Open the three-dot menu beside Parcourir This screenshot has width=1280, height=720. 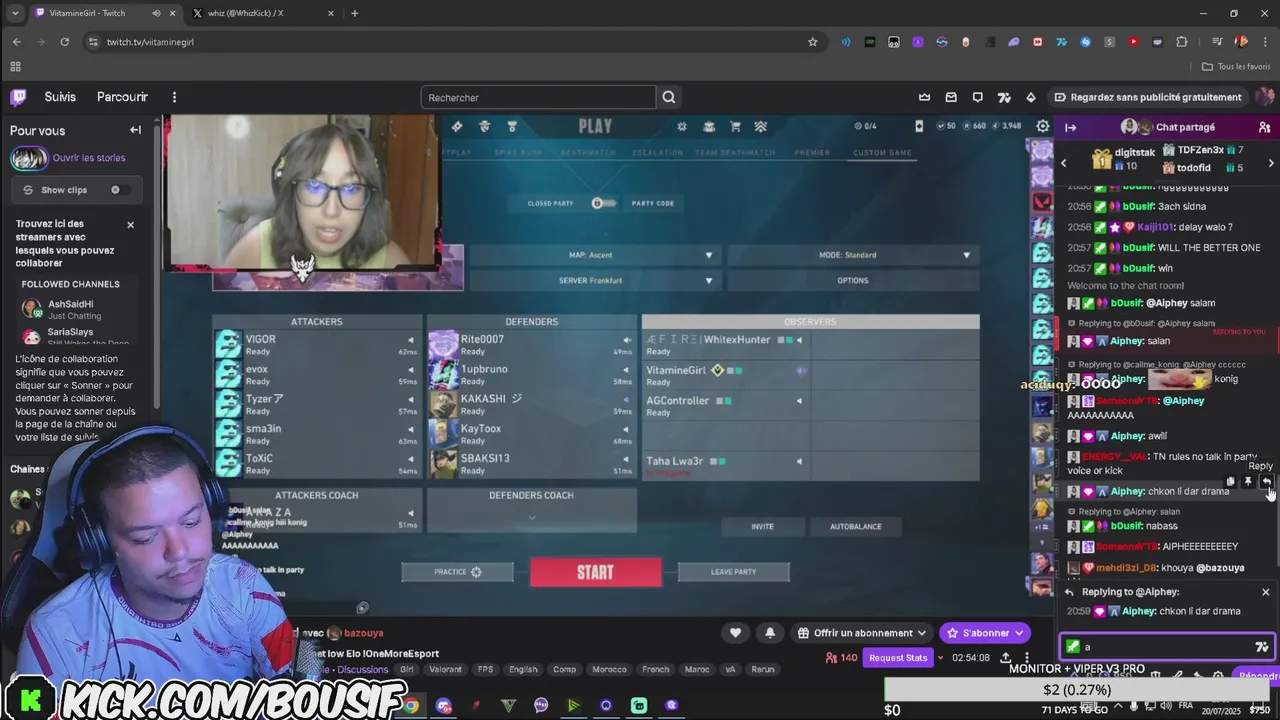(174, 97)
